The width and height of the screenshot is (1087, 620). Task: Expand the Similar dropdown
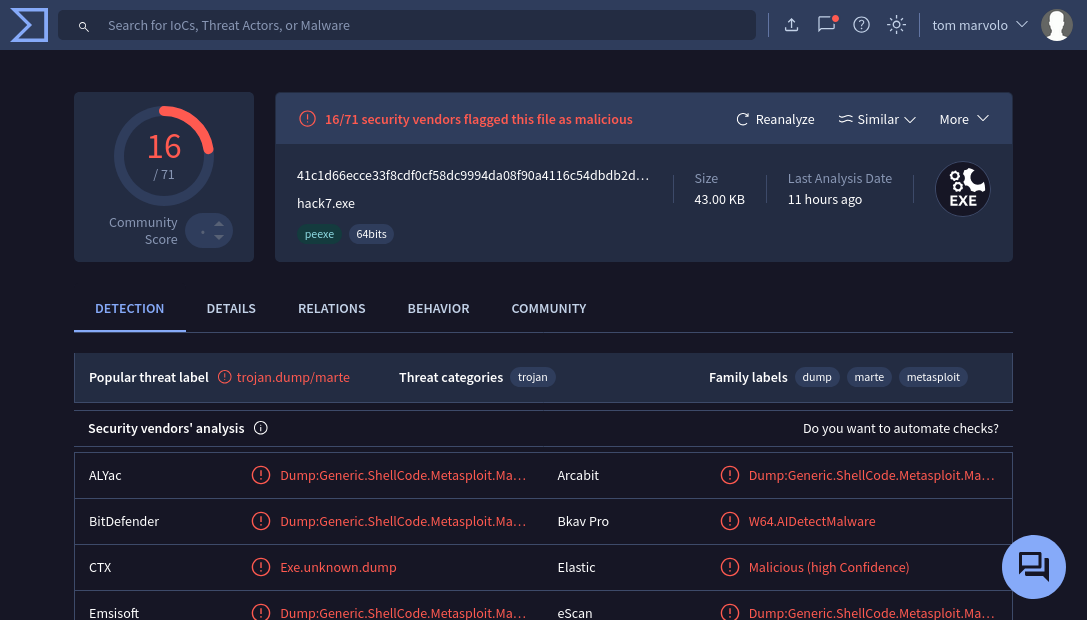click(x=877, y=119)
